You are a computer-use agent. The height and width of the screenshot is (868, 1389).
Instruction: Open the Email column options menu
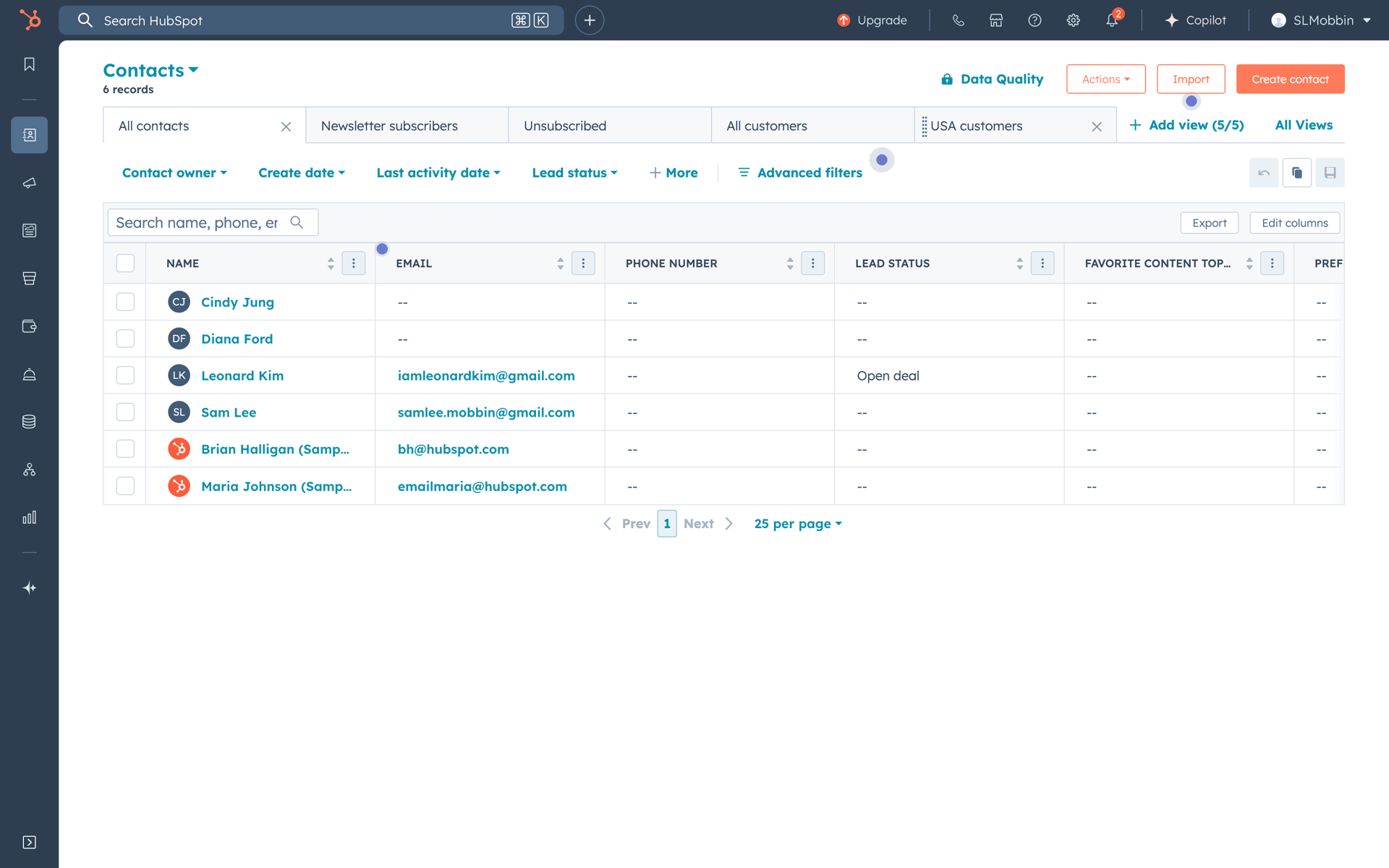pos(583,263)
